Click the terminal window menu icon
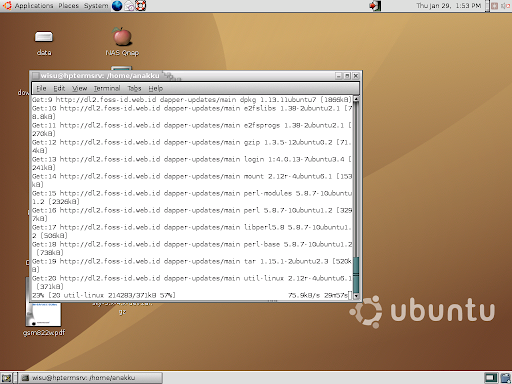Viewport: 512px width, 384px height. 35,76
